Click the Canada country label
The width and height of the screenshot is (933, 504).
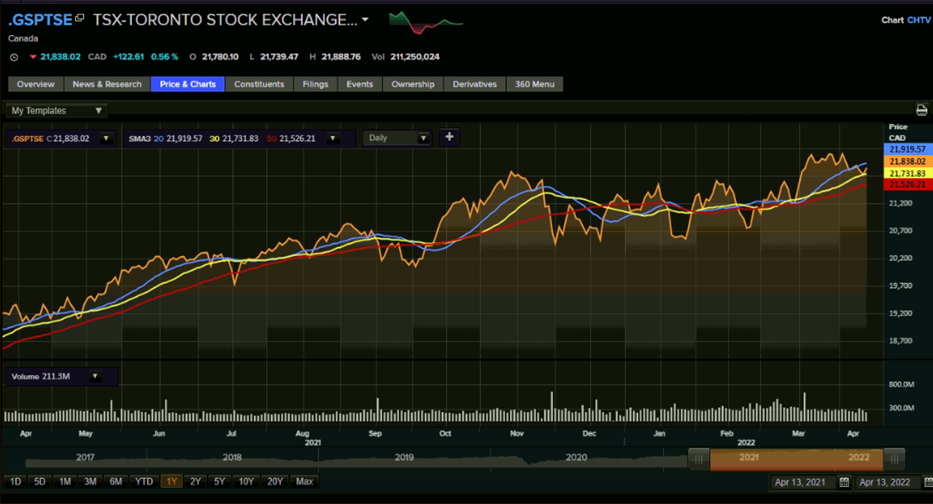pos(23,39)
